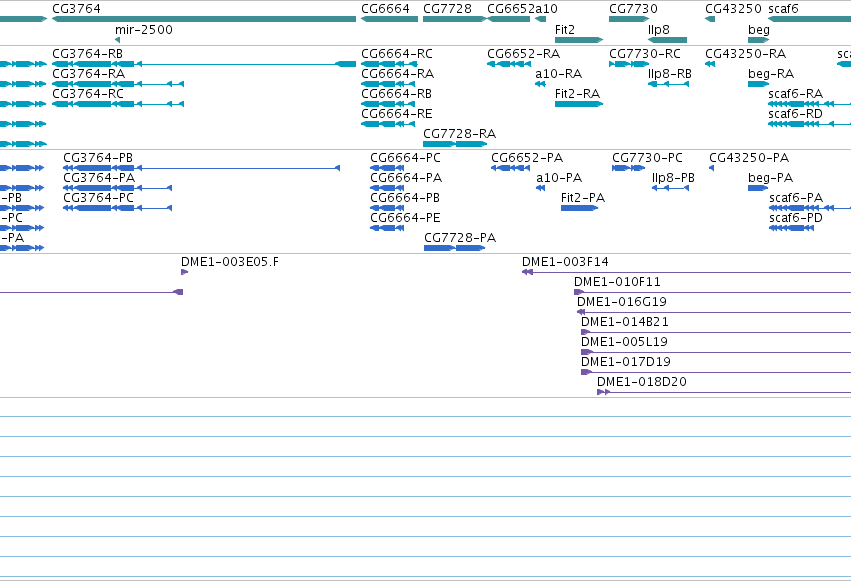Select the scaf6-PD protein
The height and width of the screenshot is (581, 851).
[791, 228]
